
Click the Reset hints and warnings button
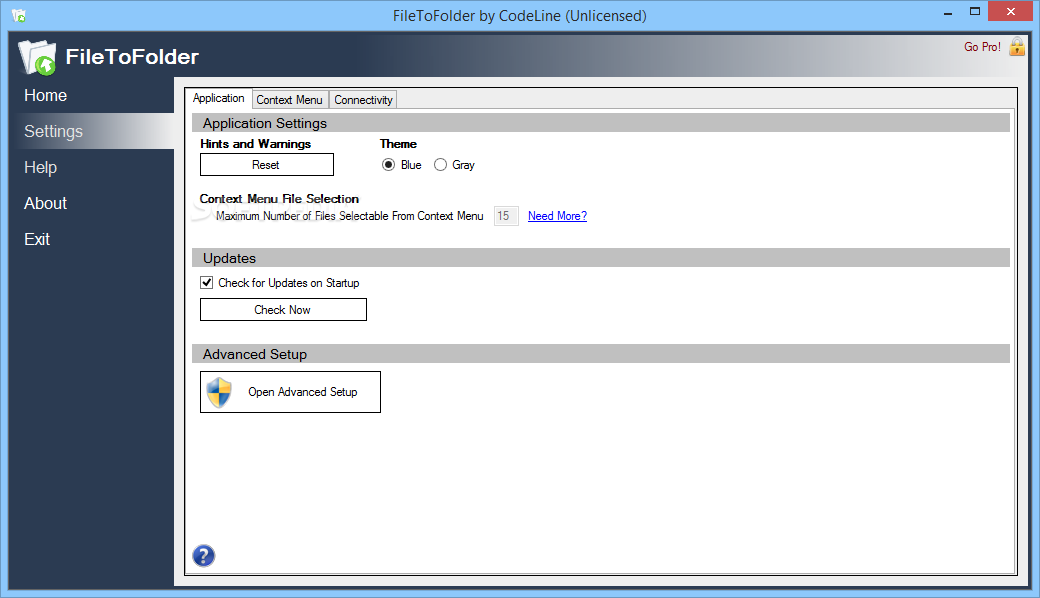pyautogui.click(x=267, y=164)
